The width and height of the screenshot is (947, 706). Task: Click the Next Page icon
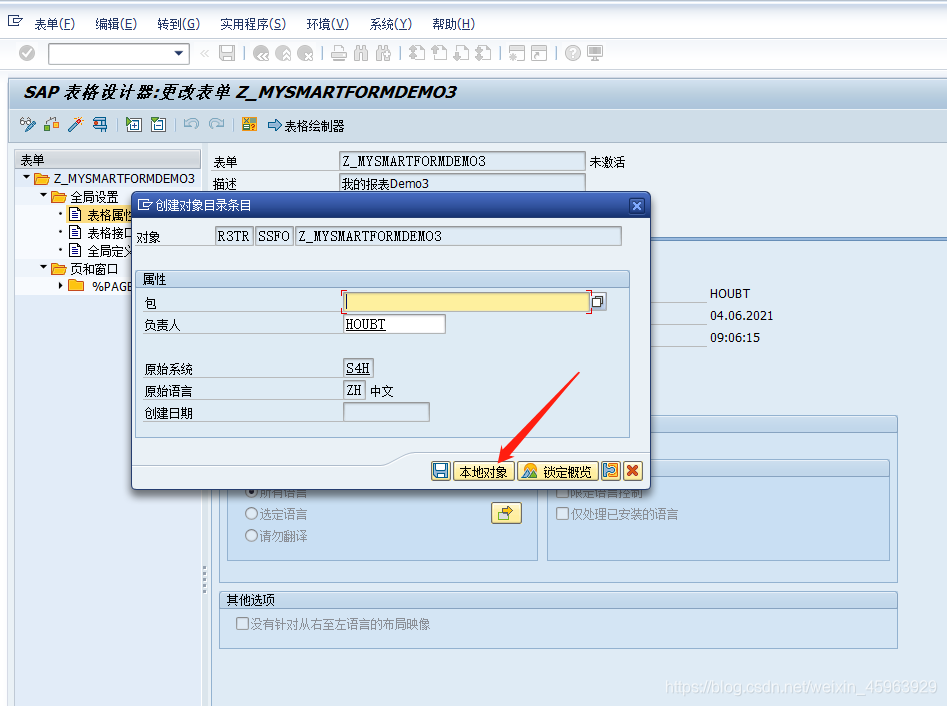point(461,53)
